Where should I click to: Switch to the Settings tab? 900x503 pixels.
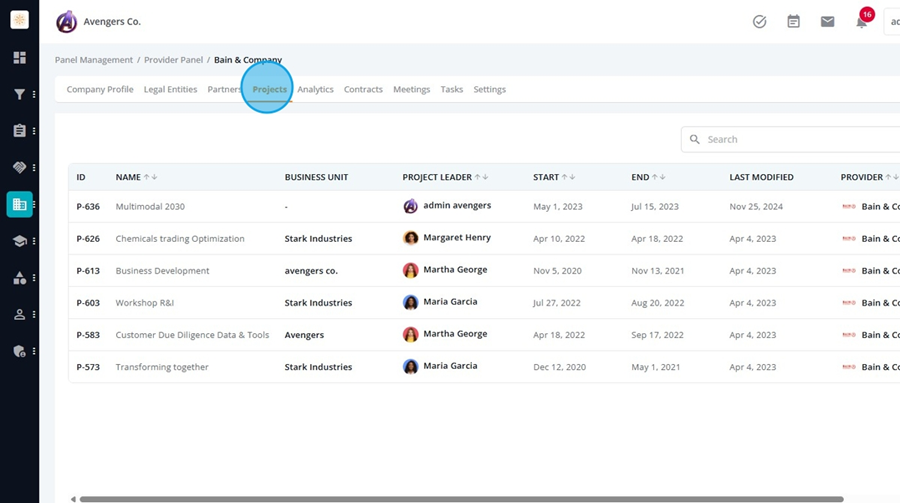[x=490, y=89]
